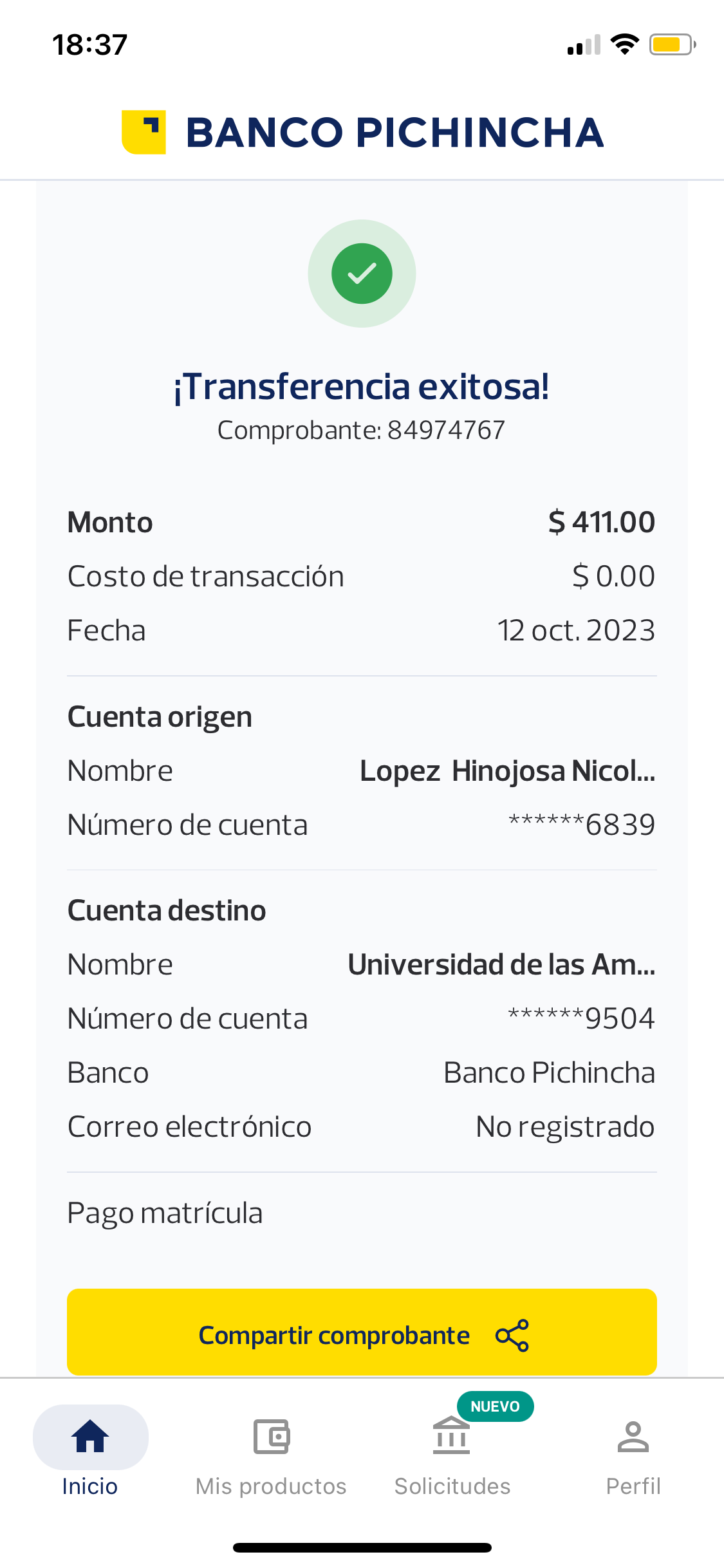
Task: Tap the NUEVO badge above Solicitudes
Action: [x=495, y=1406]
